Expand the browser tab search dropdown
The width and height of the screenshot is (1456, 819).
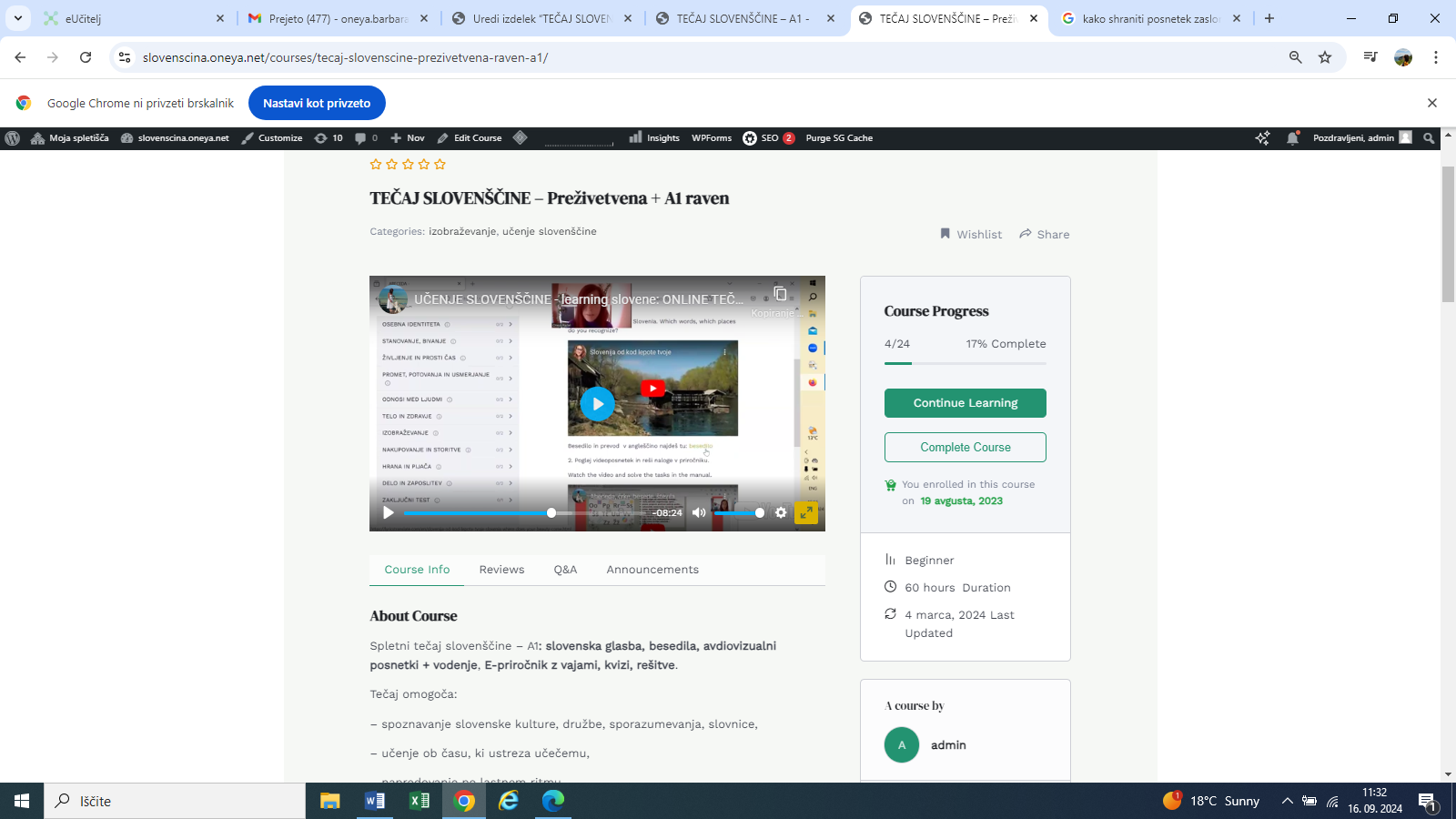pyautogui.click(x=18, y=18)
